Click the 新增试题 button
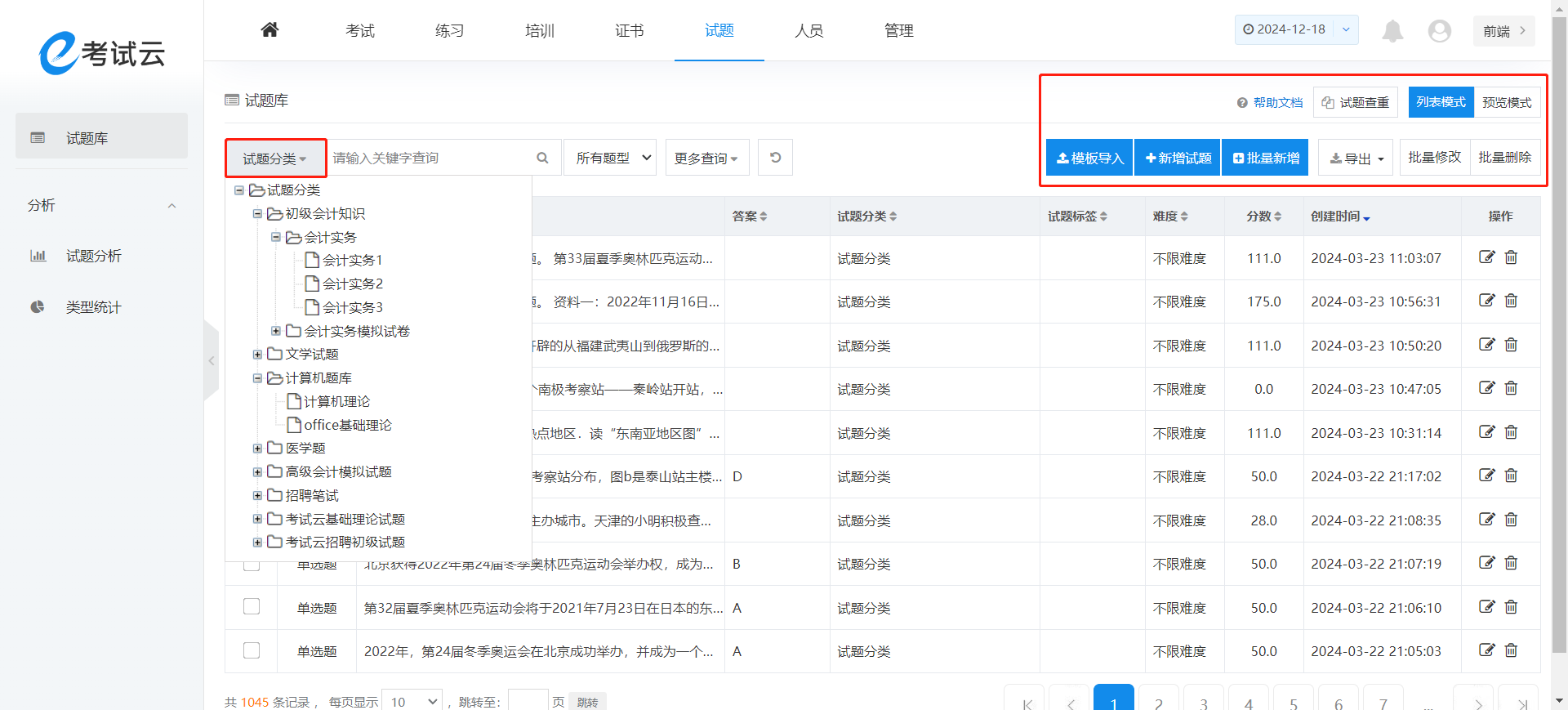This screenshot has height=710, width=1568. [x=1178, y=158]
